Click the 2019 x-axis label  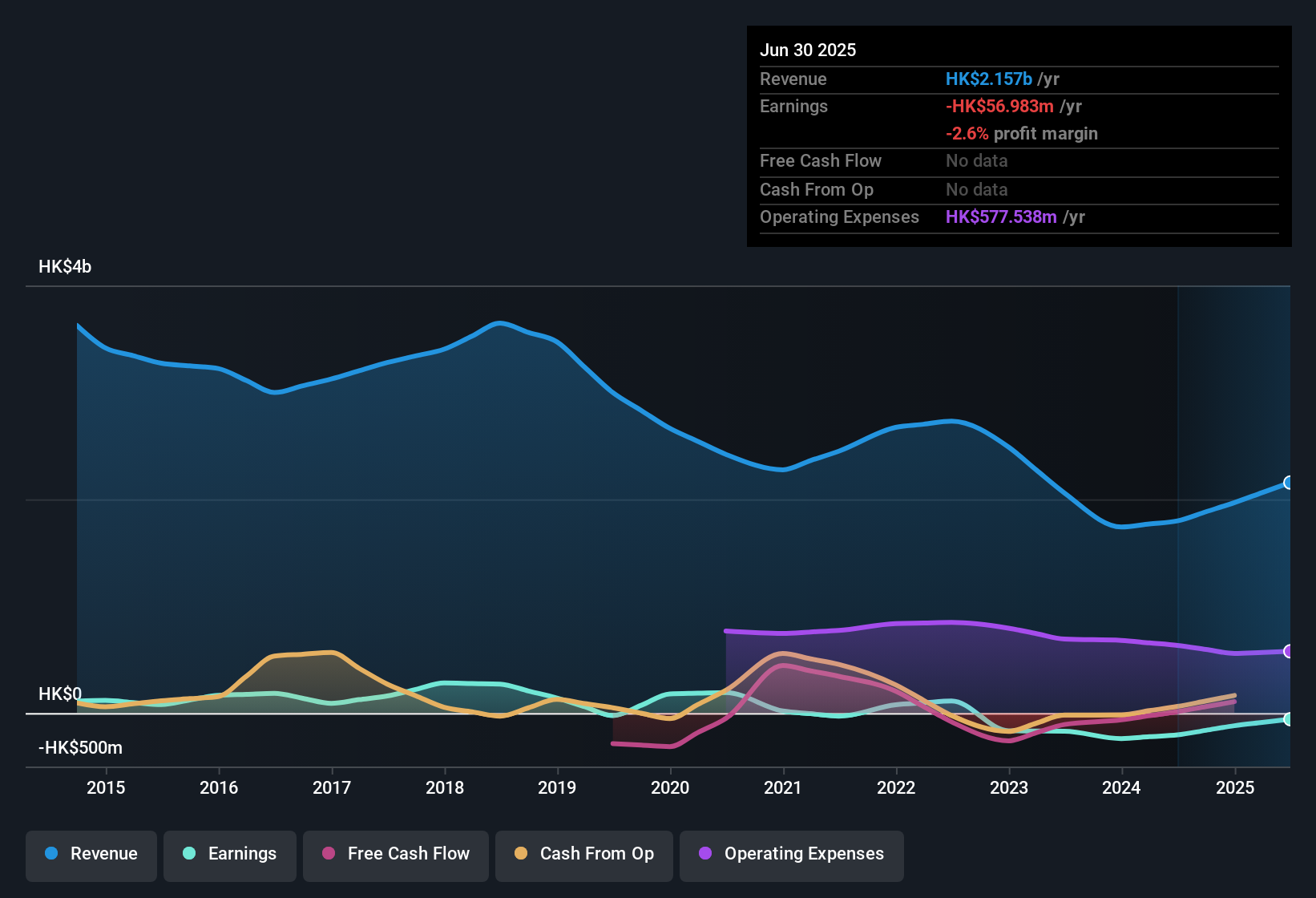(x=557, y=787)
